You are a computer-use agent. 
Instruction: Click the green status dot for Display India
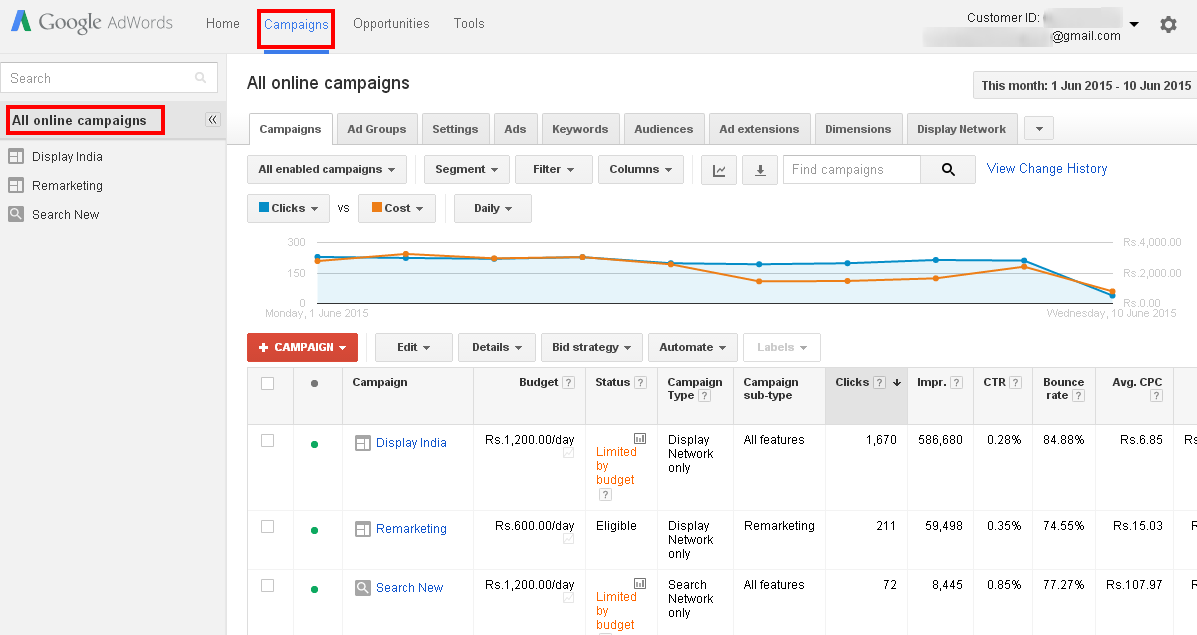pyautogui.click(x=315, y=444)
